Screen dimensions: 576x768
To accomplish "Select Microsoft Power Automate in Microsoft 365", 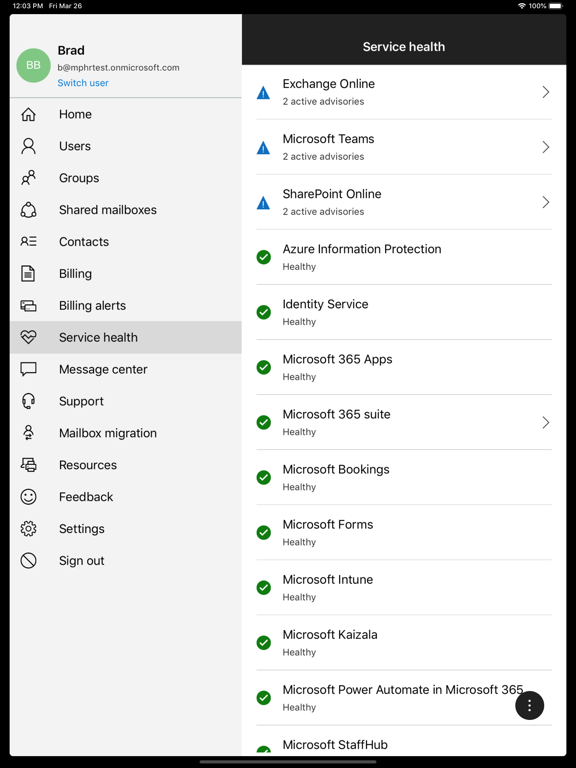I will click(x=404, y=698).
